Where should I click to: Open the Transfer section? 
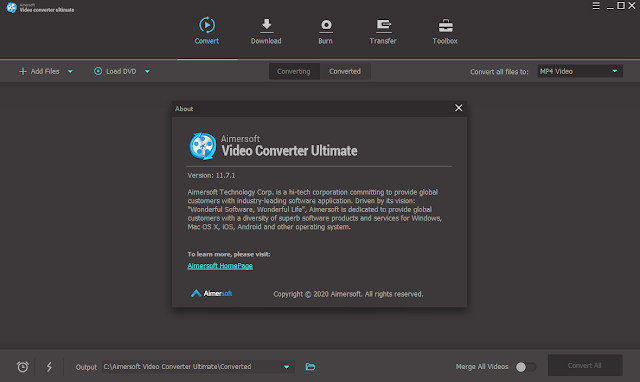click(x=383, y=31)
